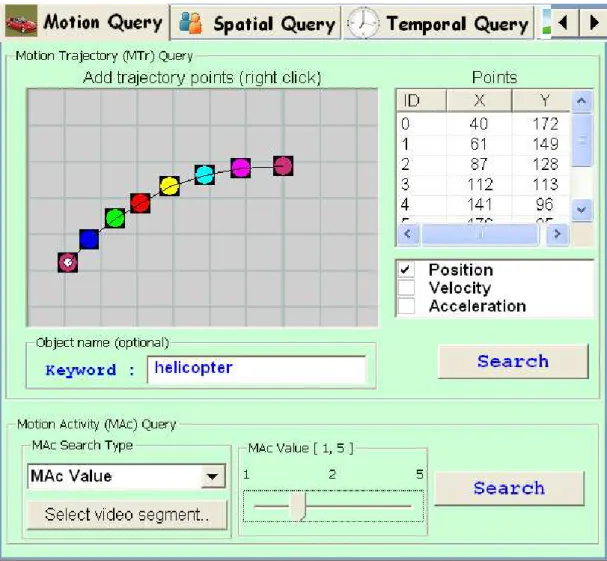The width and height of the screenshot is (607, 561).
Task: Click Search in the Motion Trajectory query
Action: 513,361
